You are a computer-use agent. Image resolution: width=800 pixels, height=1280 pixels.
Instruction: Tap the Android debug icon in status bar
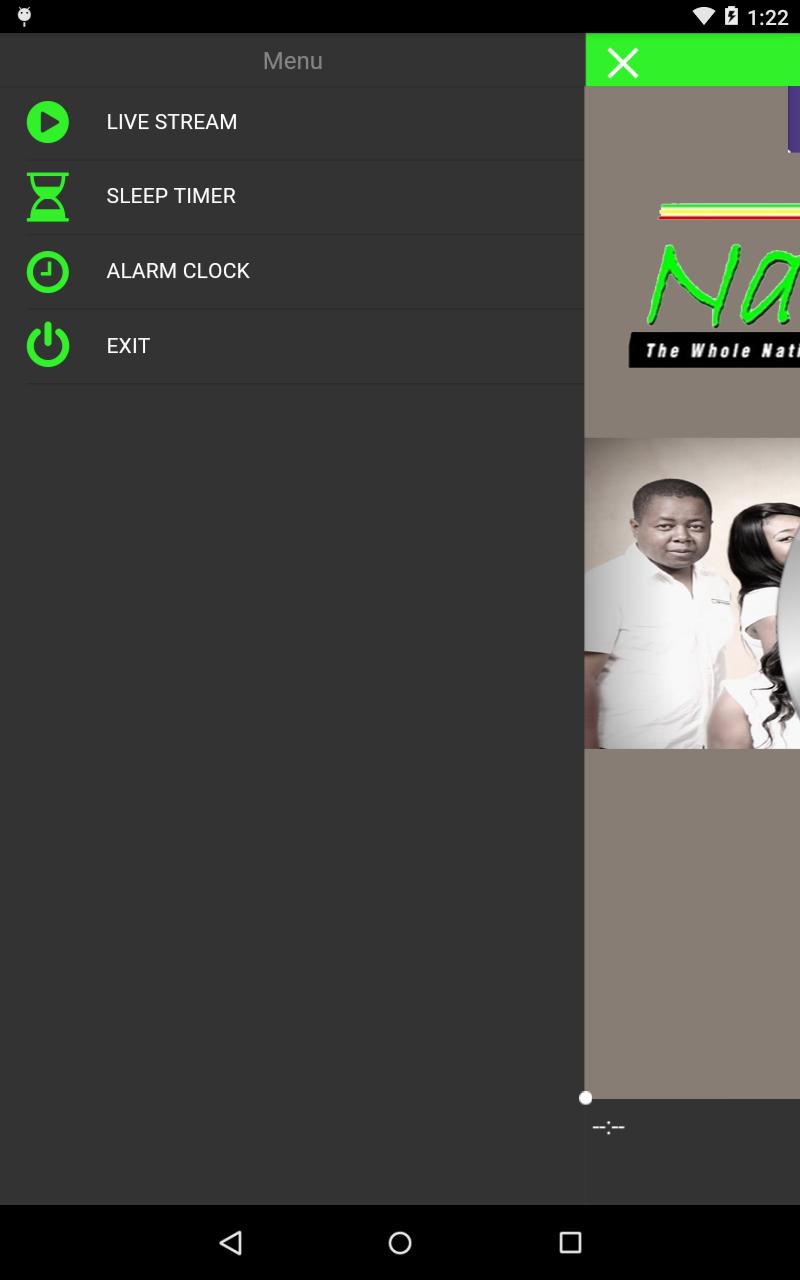point(24,16)
